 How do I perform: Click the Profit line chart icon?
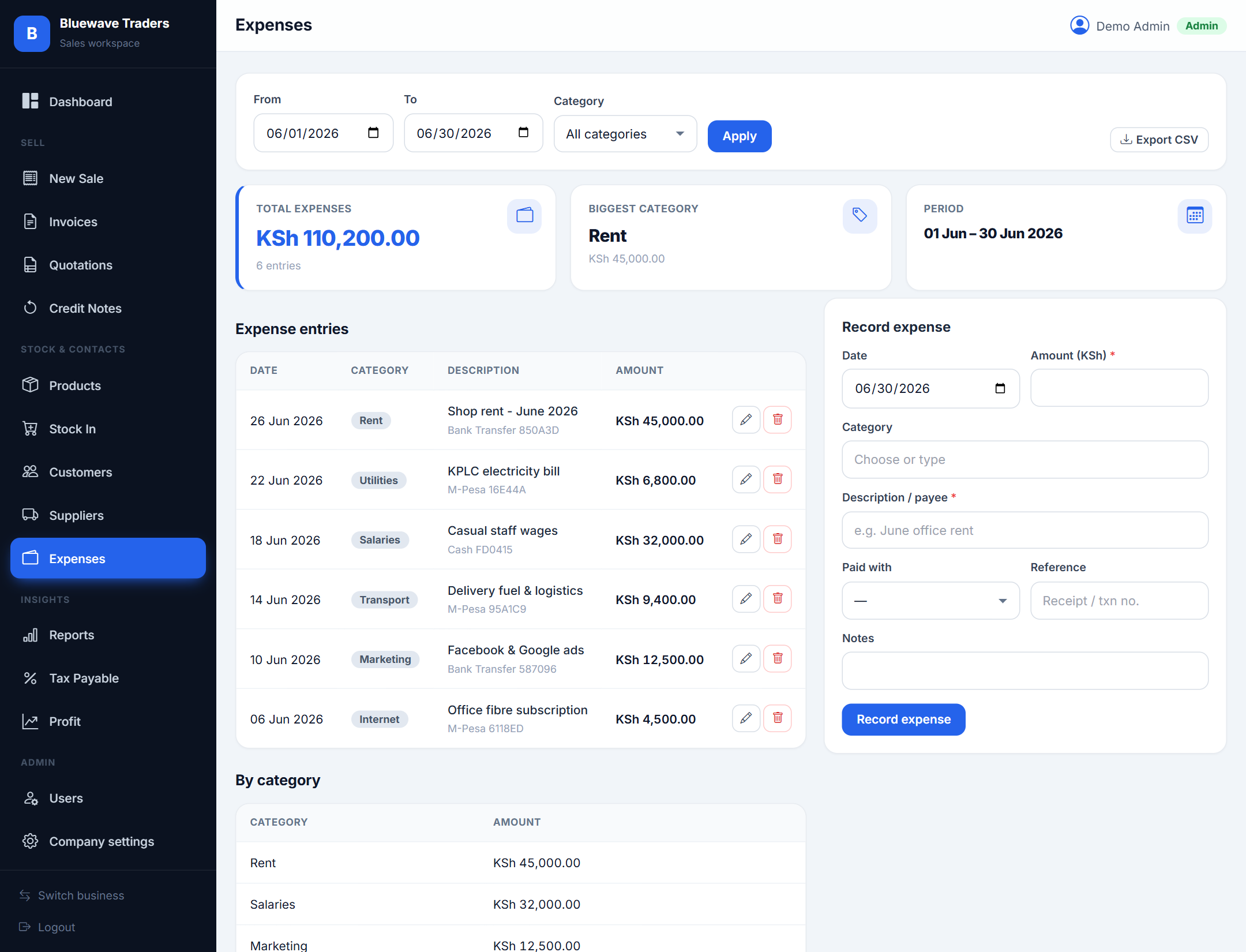click(x=30, y=721)
